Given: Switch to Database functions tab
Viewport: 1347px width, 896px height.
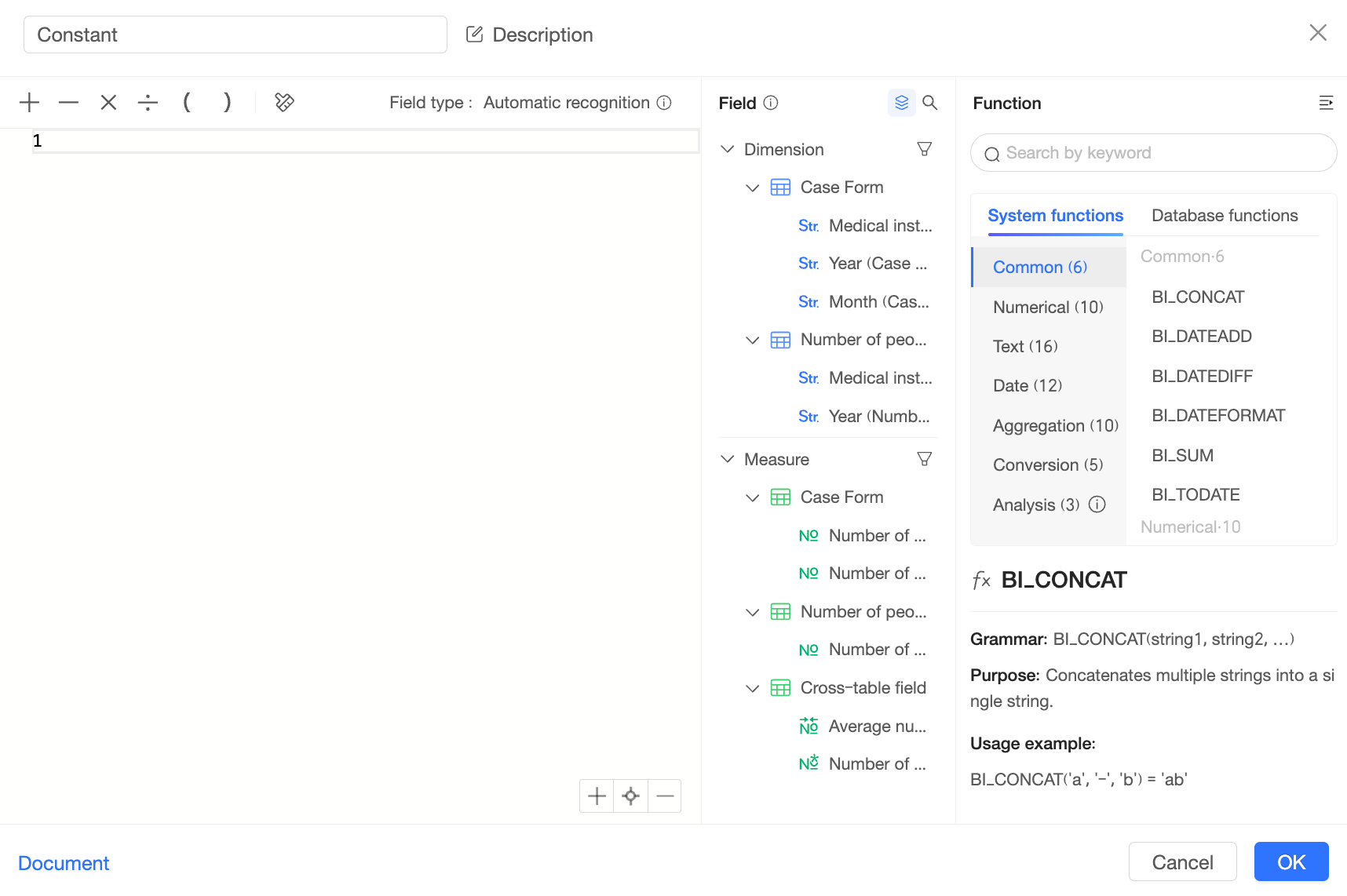Looking at the screenshot, I should (x=1225, y=216).
